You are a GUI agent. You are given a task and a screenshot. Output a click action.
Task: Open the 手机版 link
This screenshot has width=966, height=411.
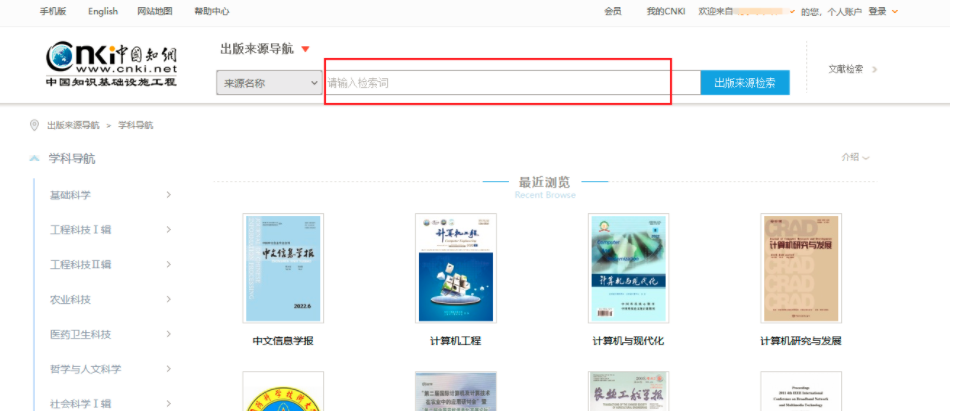[x=53, y=11]
